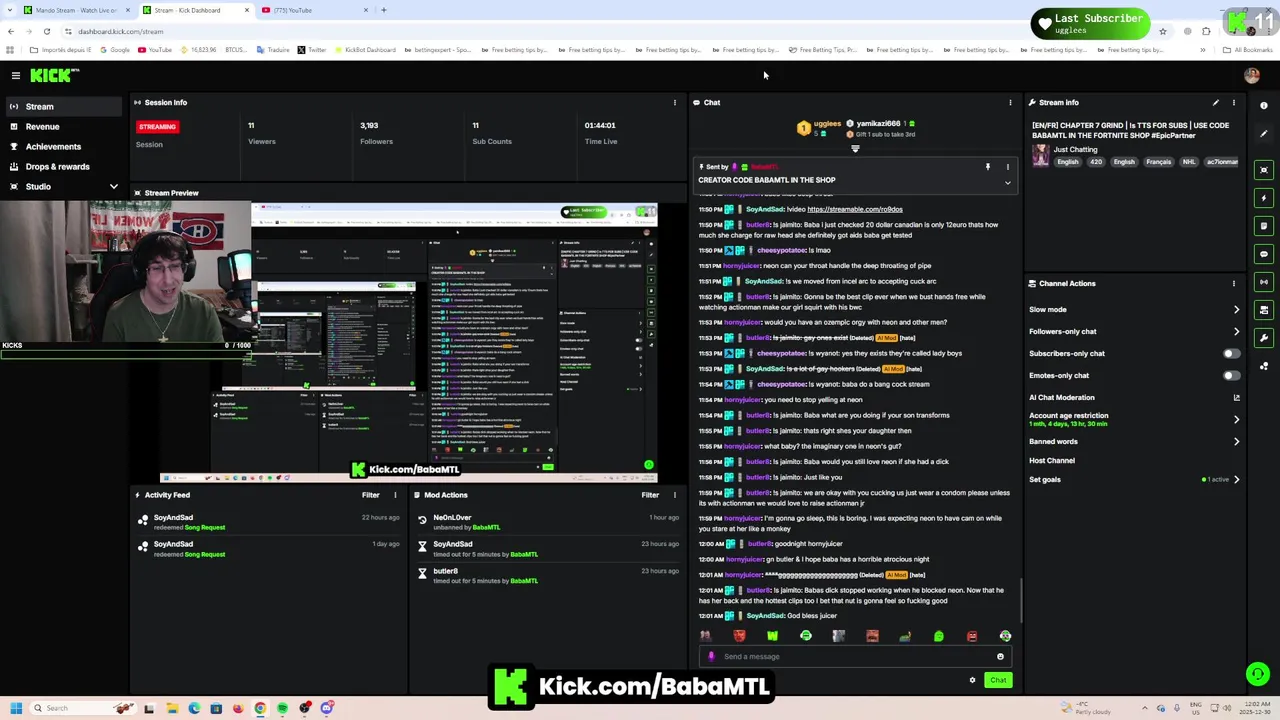Toggle Emotes-only chat switch

point(1231,375)
